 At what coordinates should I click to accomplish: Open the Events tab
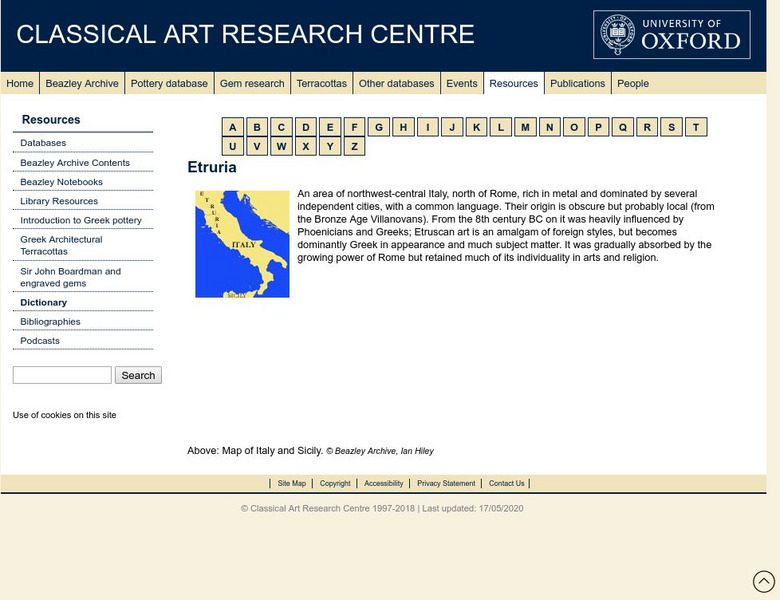pos(462,84)
